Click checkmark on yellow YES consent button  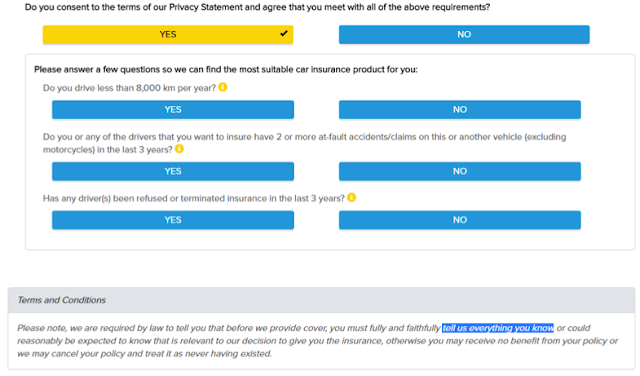[284, 33]
